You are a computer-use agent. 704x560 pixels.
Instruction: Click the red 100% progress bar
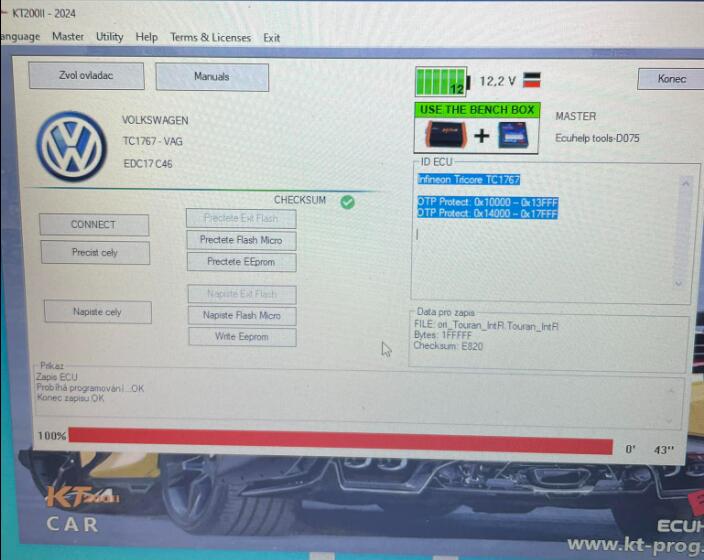pos(341,441)
